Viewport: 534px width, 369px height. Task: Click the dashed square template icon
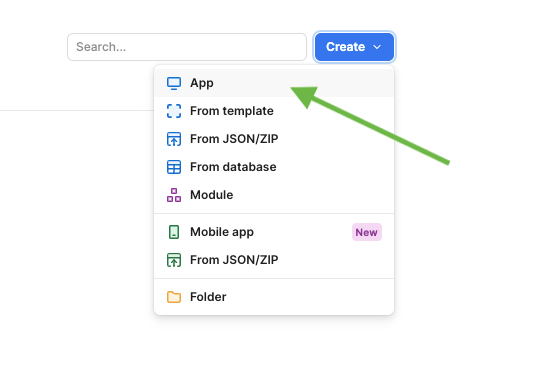coord(174,111)
